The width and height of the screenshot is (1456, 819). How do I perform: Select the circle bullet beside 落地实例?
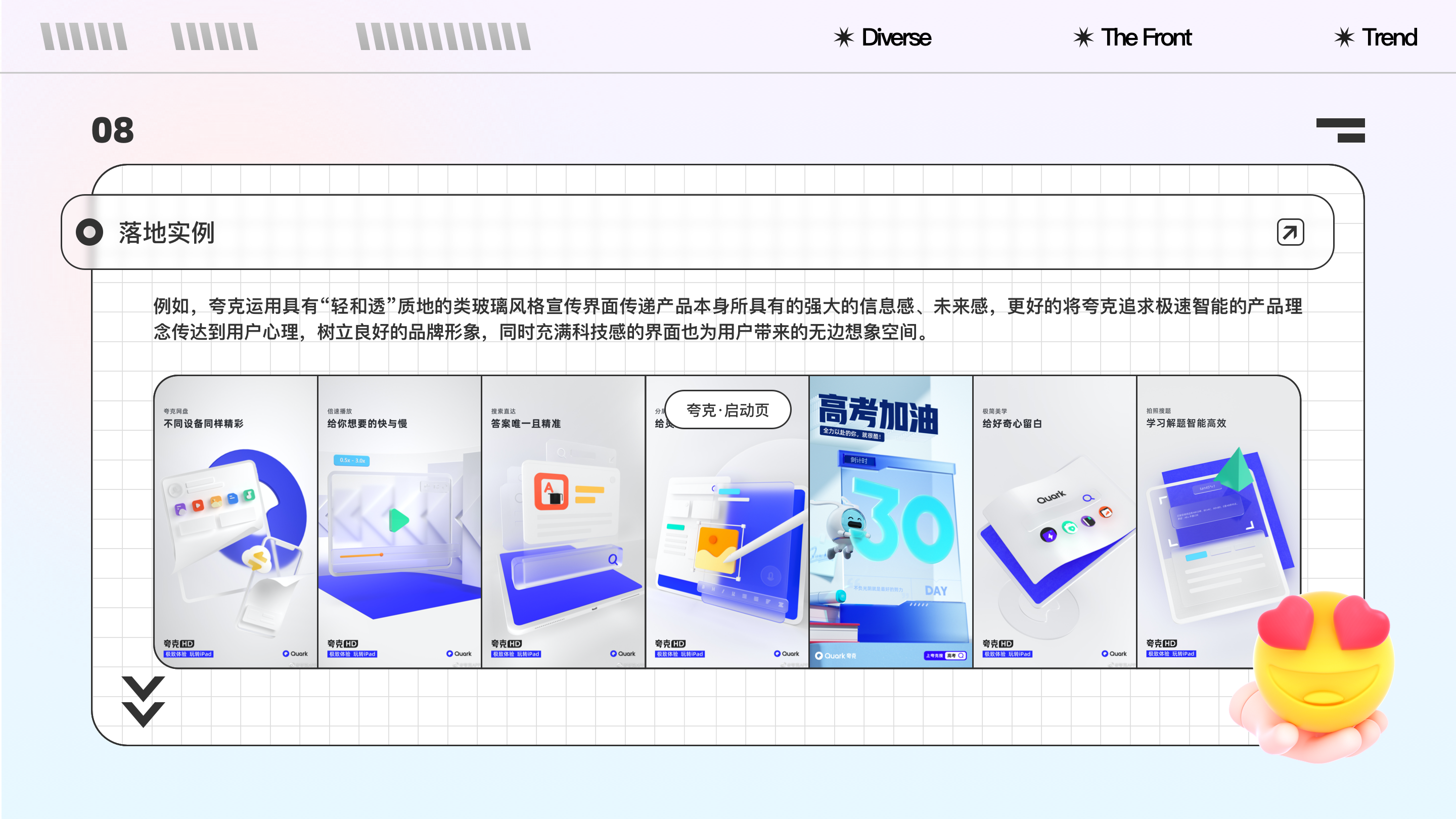89,233
